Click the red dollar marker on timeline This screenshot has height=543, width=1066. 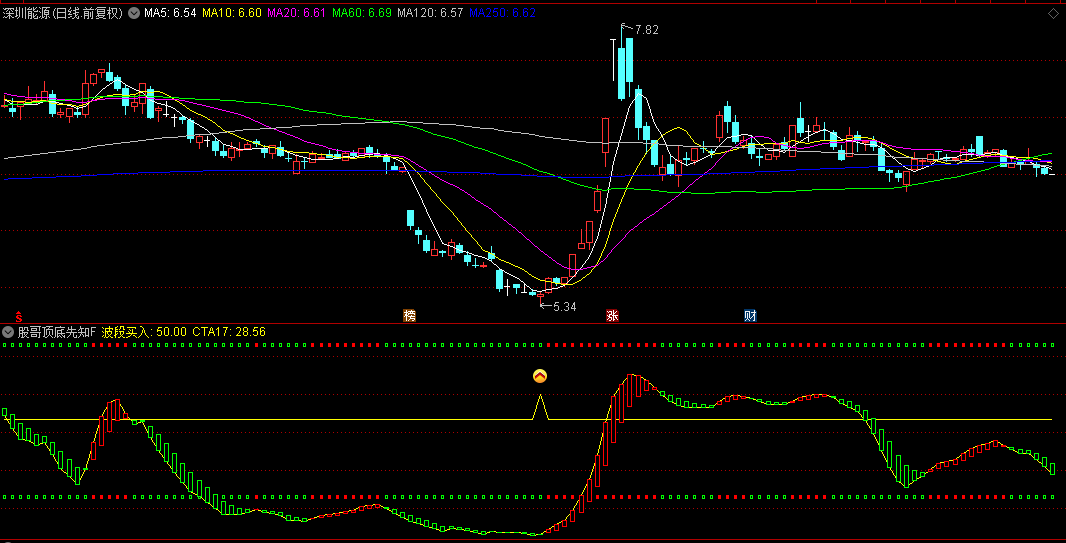tap(17, 315)
